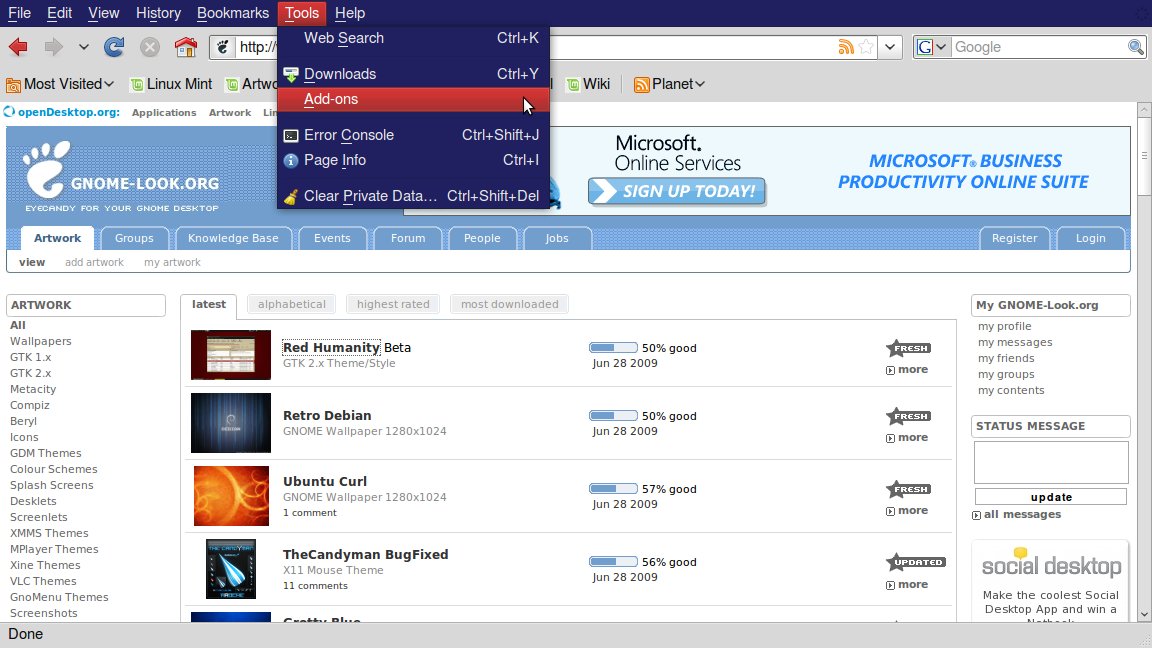Click the Ubuntu Curl 57% rating bar

click(x=613, y=489)
